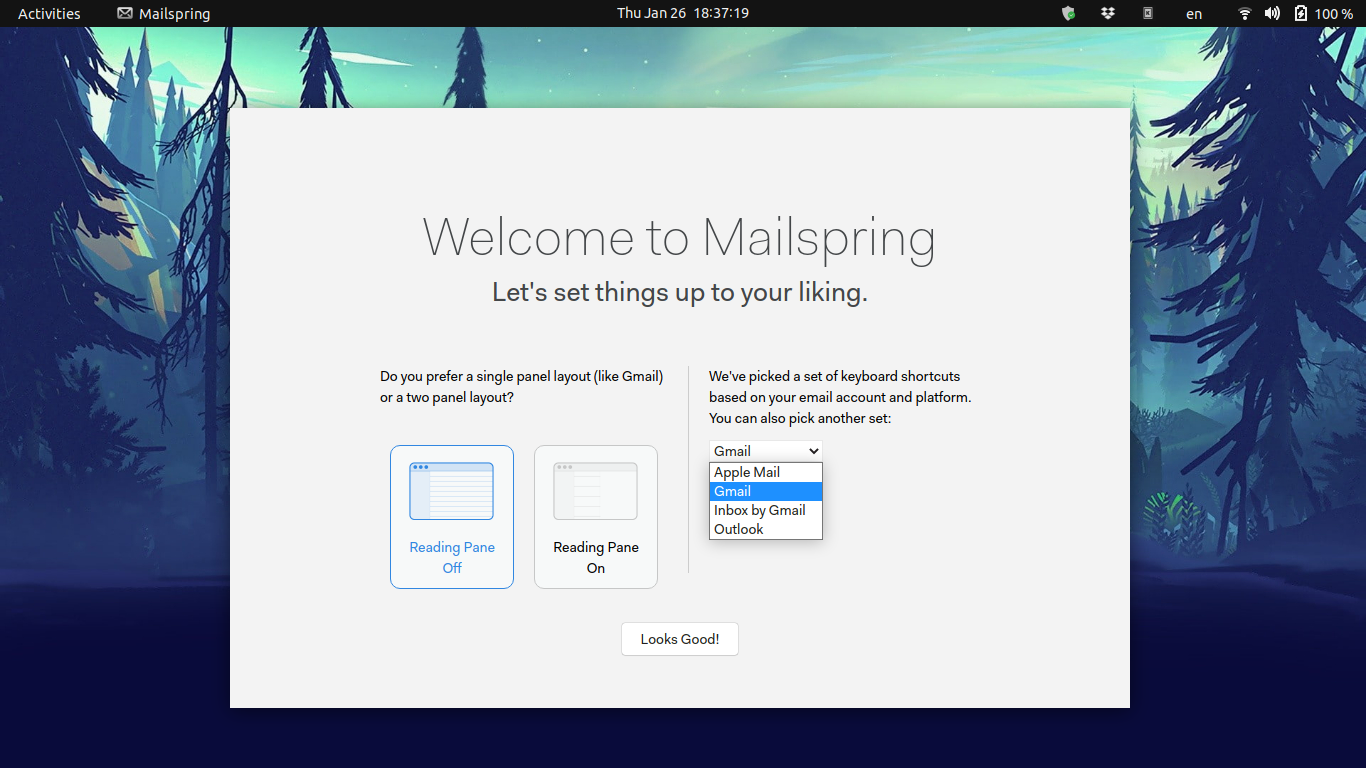The height and width of the screenshot is (768, 1366).
Task: Open the keyboard shortcut set dropdown
Action: tap(765, 450)
